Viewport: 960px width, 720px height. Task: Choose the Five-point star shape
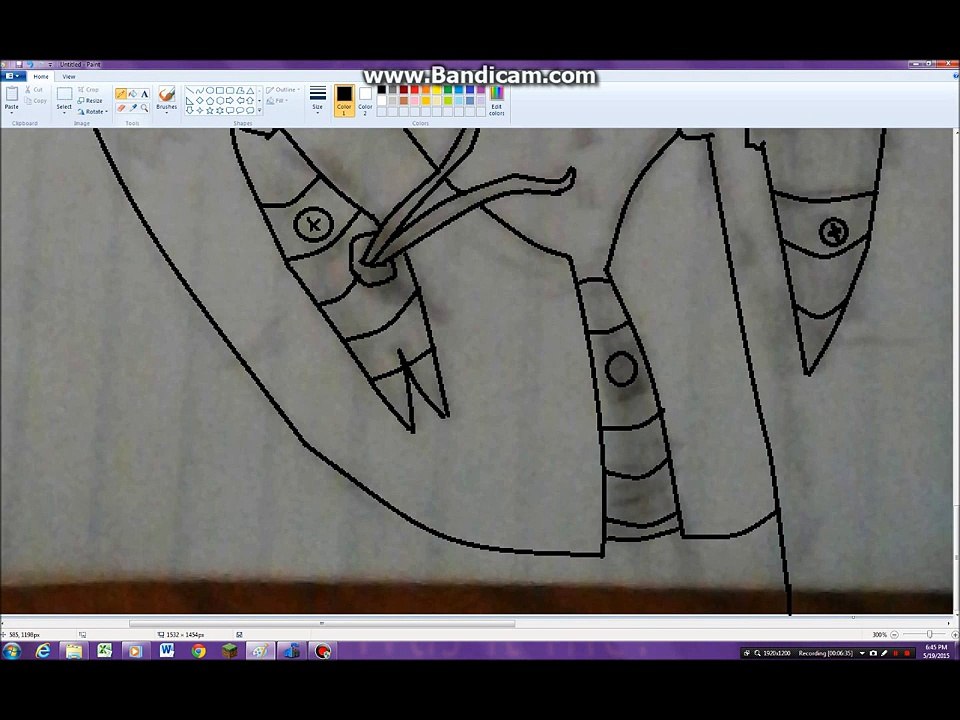click(210, 110)
